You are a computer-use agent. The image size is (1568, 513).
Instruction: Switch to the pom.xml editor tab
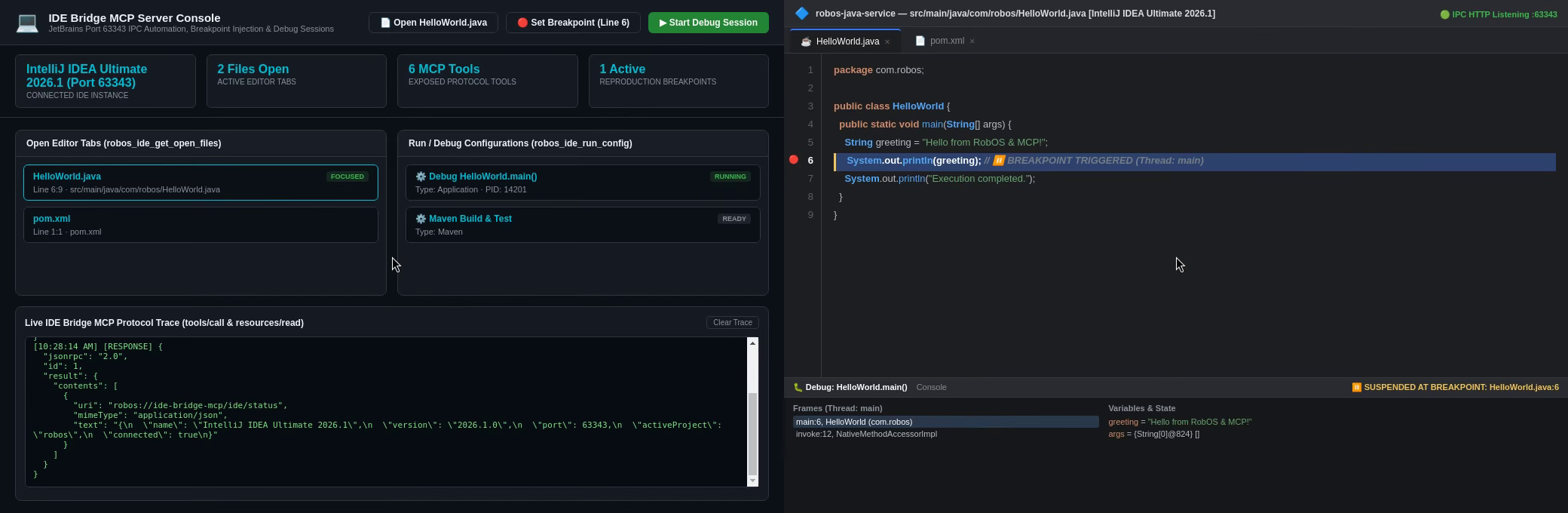[946, 41]
